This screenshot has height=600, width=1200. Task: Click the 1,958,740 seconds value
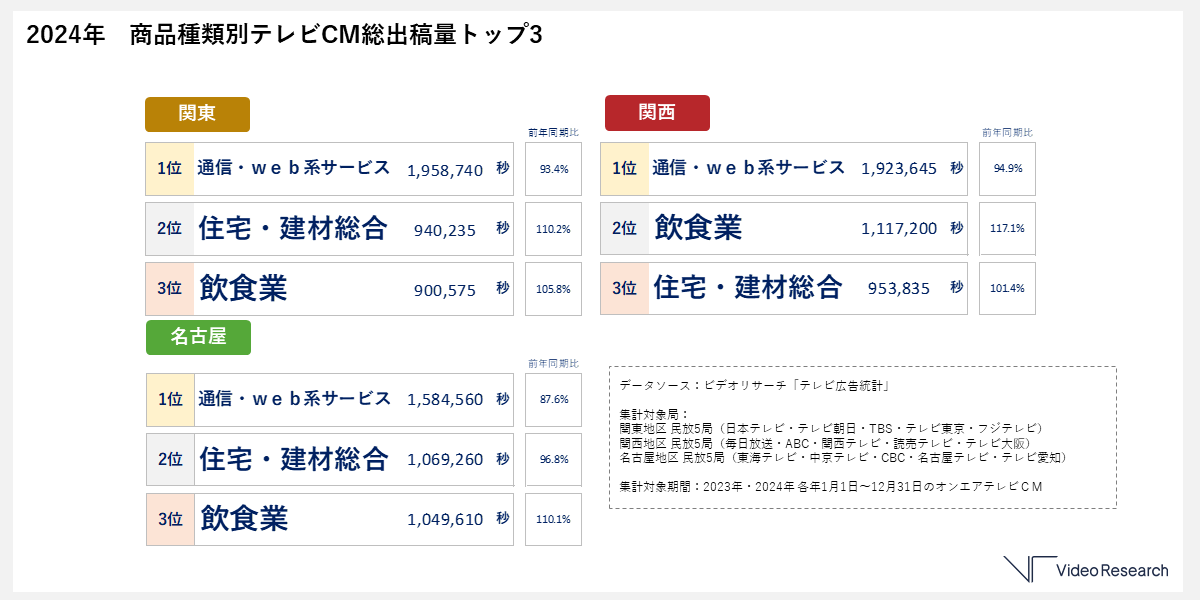click(x=445, y=170)
